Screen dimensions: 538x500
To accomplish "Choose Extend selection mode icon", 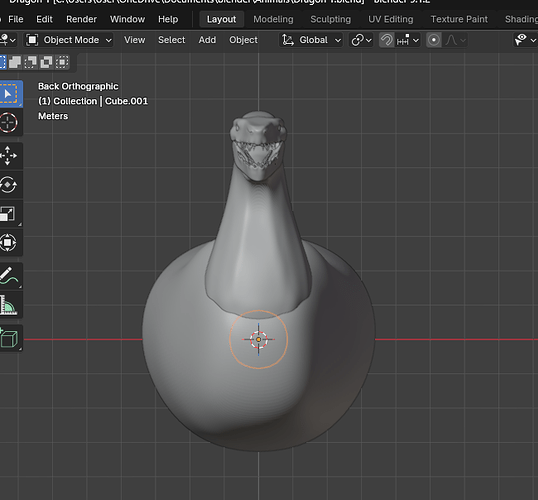I will point(15,62).
